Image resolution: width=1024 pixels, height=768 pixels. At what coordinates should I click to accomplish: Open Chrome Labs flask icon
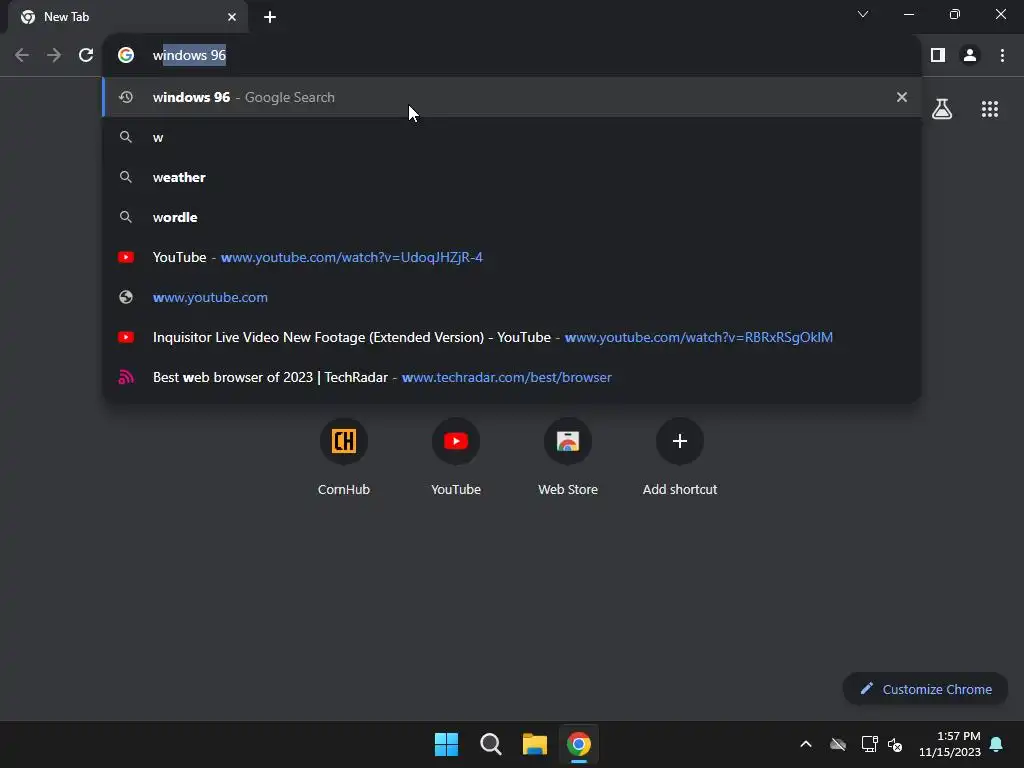point(942,108)
